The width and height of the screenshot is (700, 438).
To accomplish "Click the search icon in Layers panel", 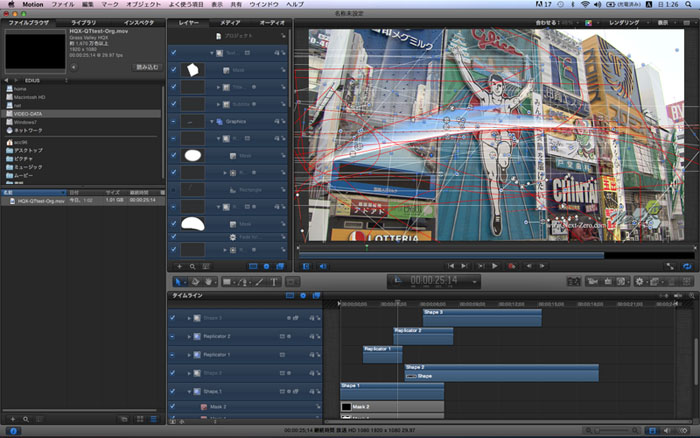I will pyautogui.click(x=192, y=267).
